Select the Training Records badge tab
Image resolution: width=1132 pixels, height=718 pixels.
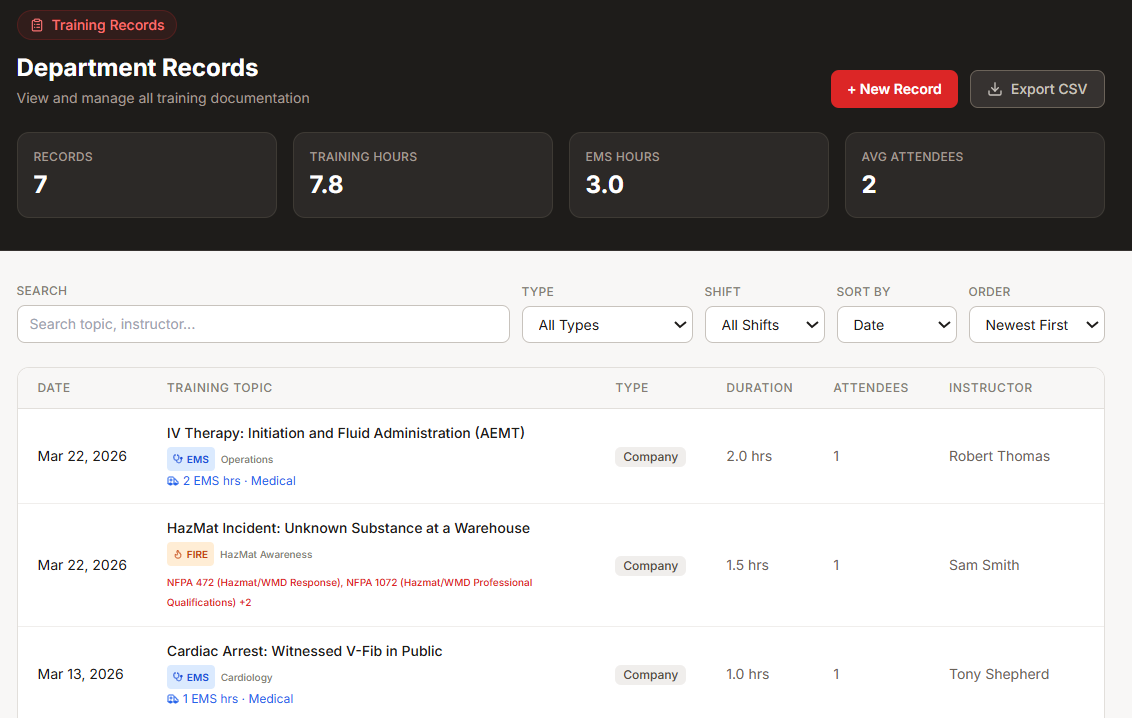point(97,25)
